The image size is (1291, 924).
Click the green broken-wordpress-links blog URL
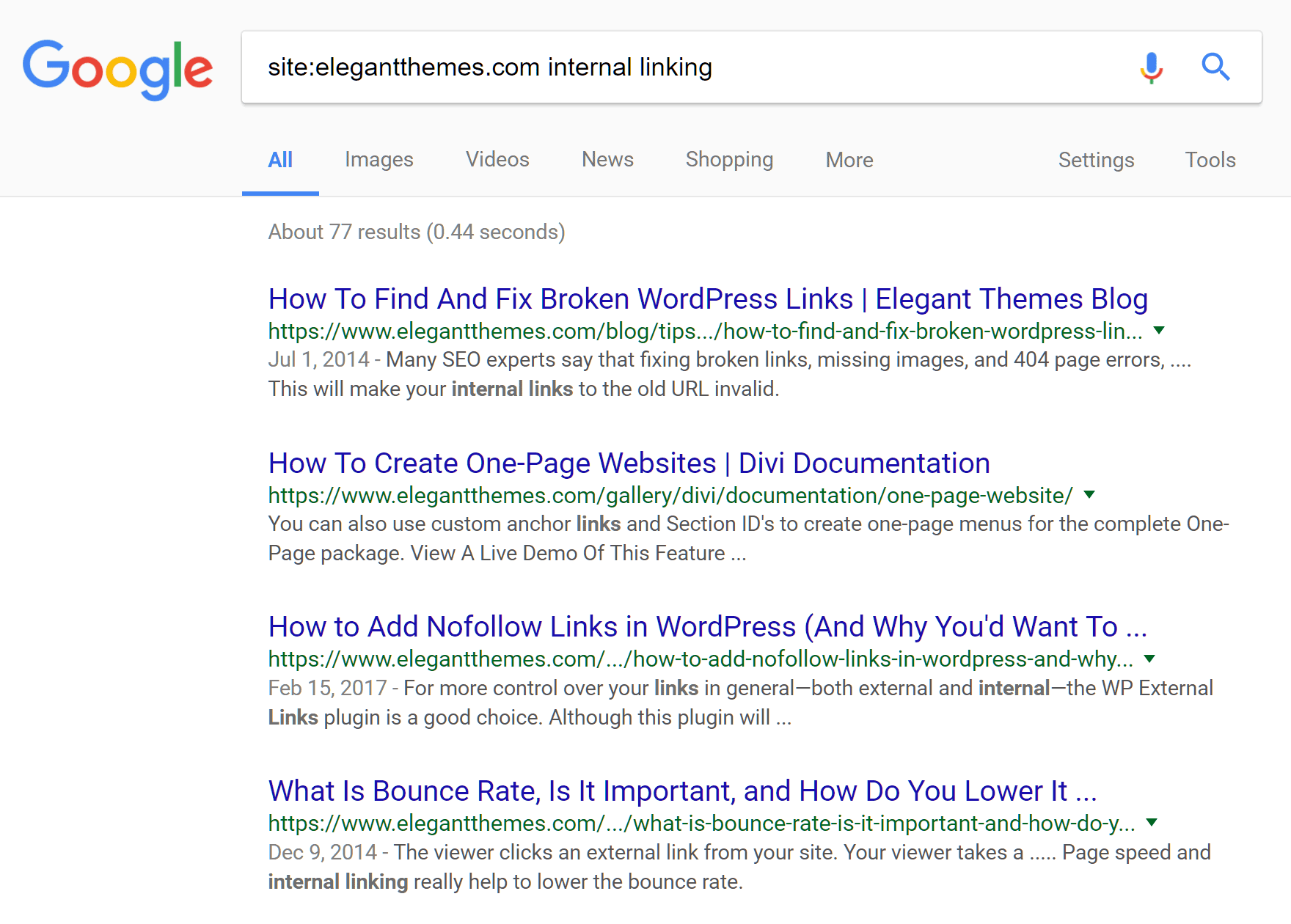click(x=705, y=331)
